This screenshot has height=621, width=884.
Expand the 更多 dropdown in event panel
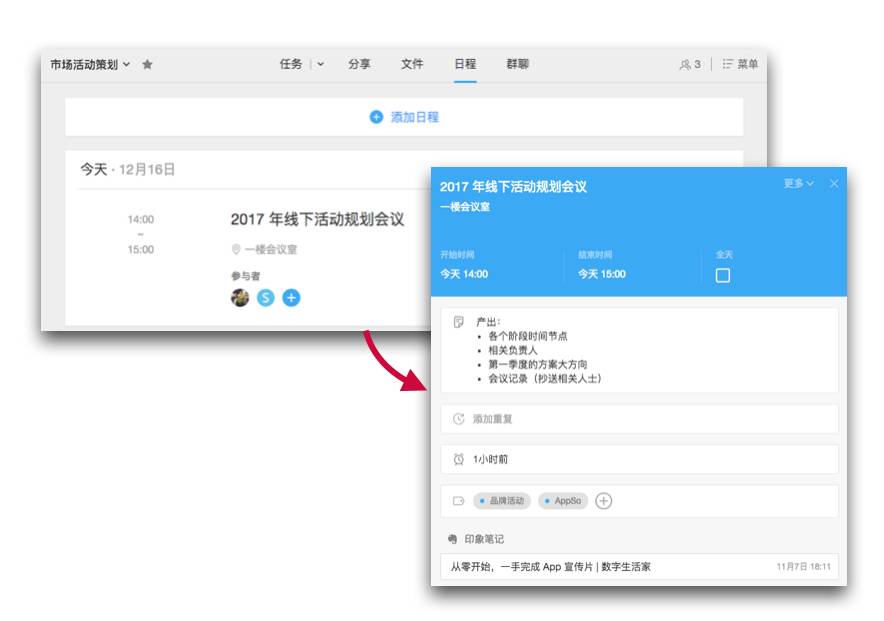tap(799, 184)
